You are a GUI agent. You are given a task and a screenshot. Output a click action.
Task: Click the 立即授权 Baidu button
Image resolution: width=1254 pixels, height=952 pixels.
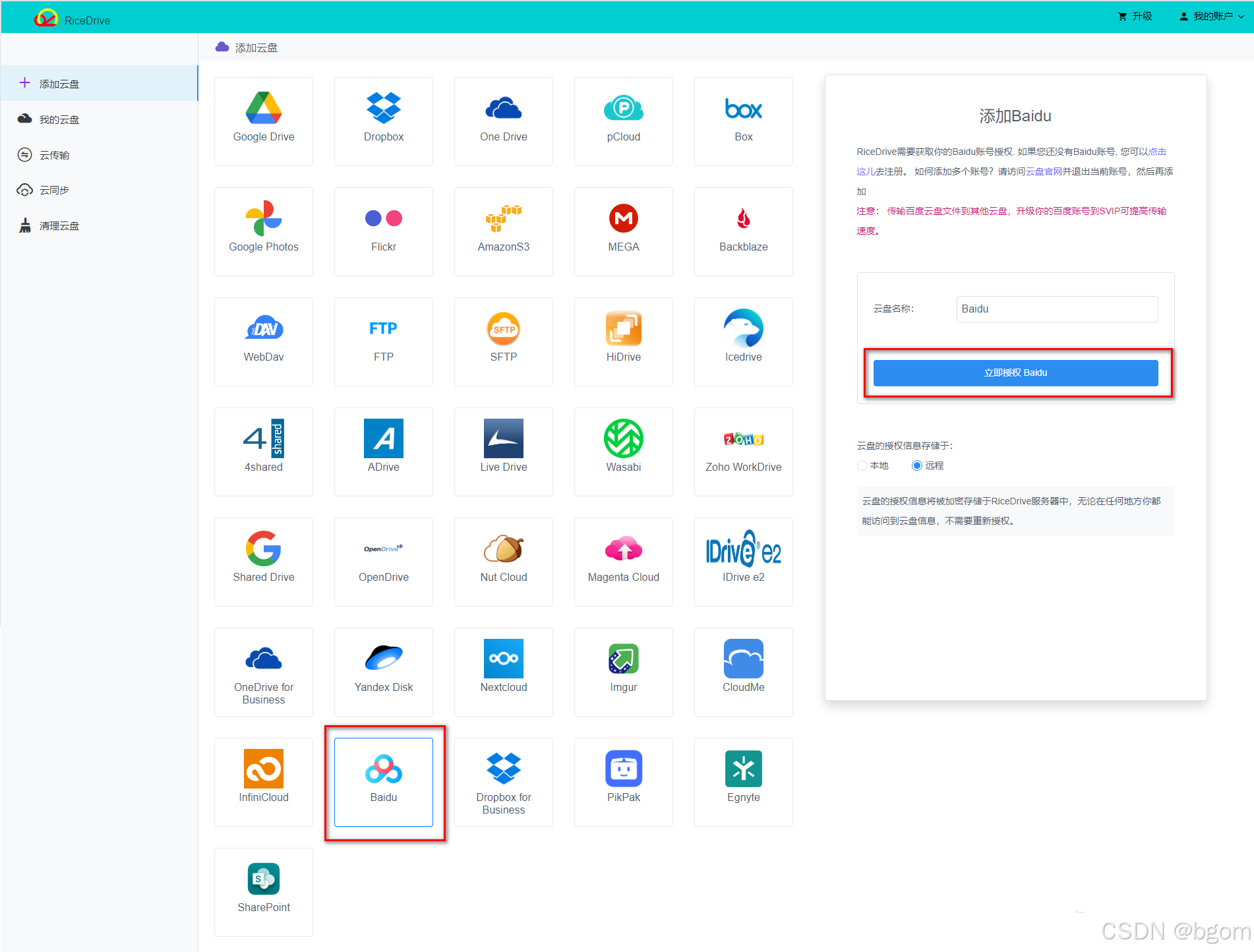1015,372
